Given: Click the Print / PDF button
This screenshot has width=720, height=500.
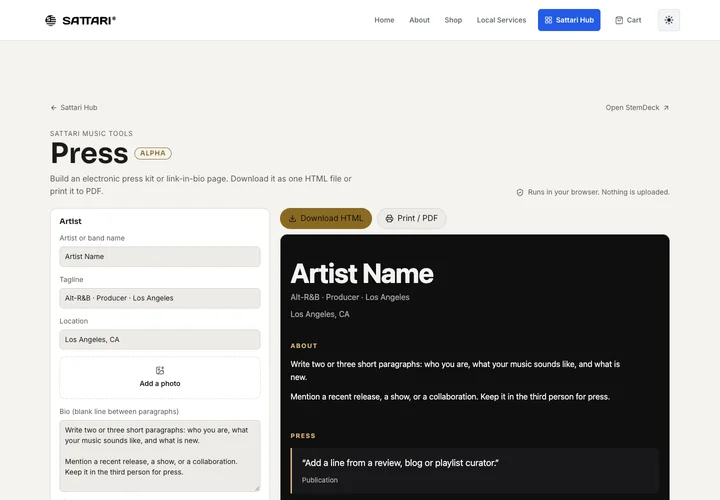Looking at the screenshot, I should [411, 219].
